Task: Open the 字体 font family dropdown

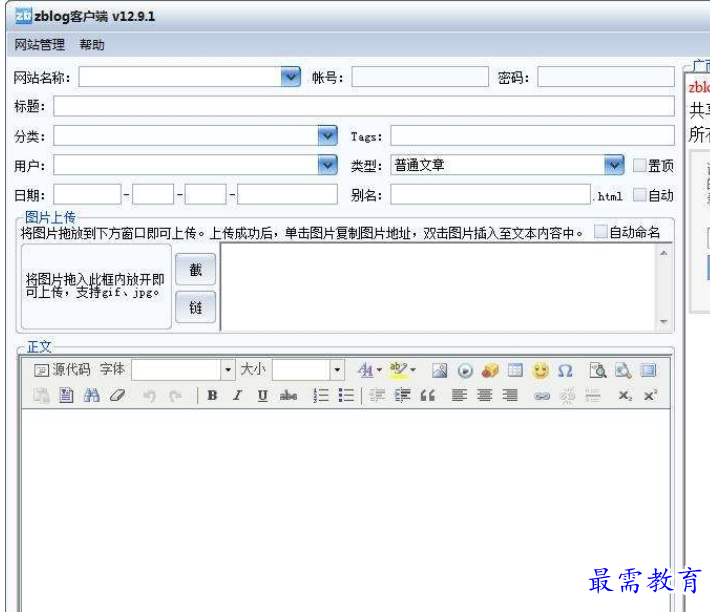Action: (x=228, y=370)
